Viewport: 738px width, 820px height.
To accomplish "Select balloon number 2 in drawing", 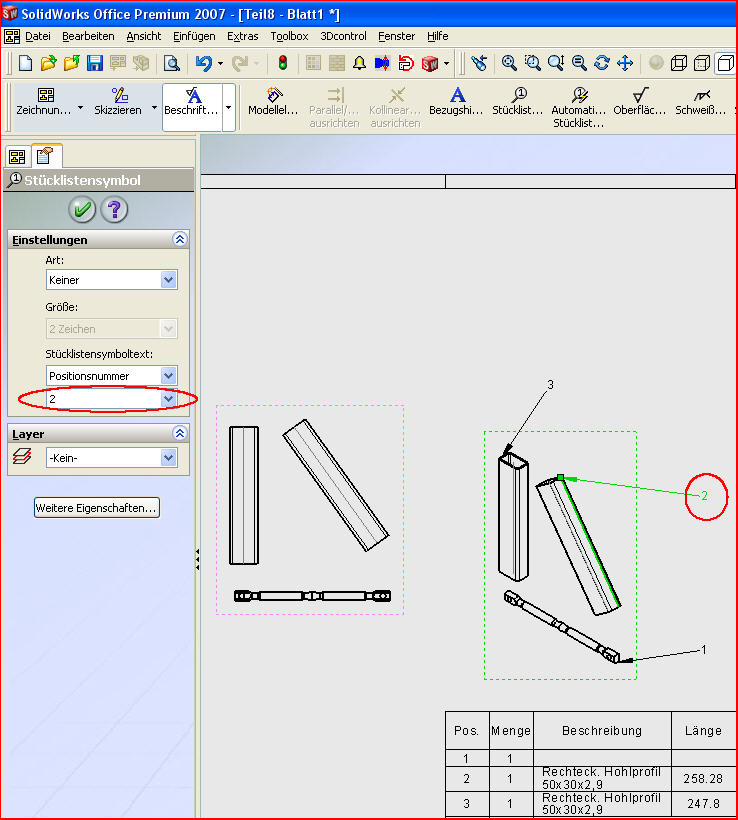I will coord(704,496).
